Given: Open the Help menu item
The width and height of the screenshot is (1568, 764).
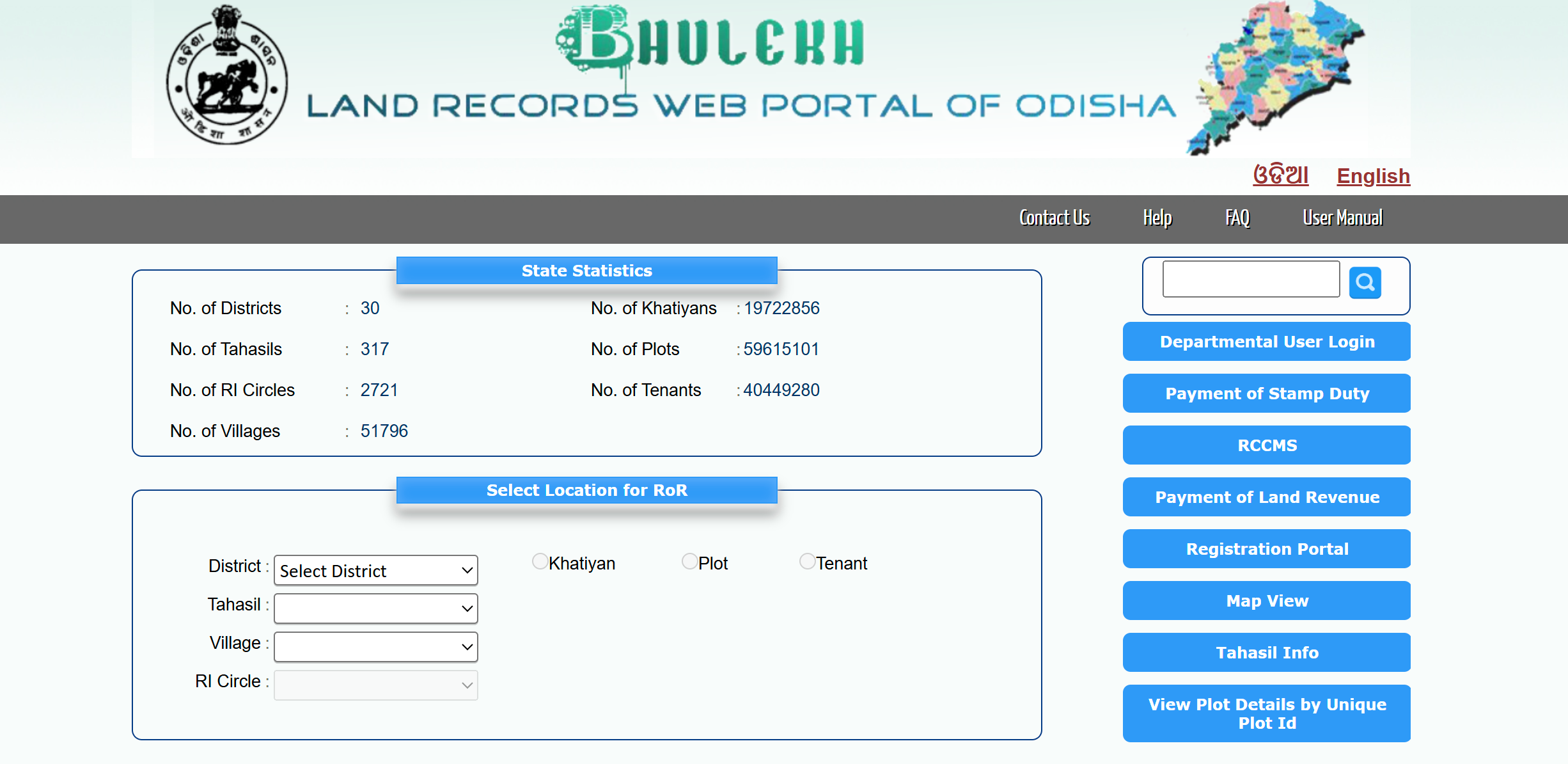Looking at the screenshot, I should [1157, 218].
